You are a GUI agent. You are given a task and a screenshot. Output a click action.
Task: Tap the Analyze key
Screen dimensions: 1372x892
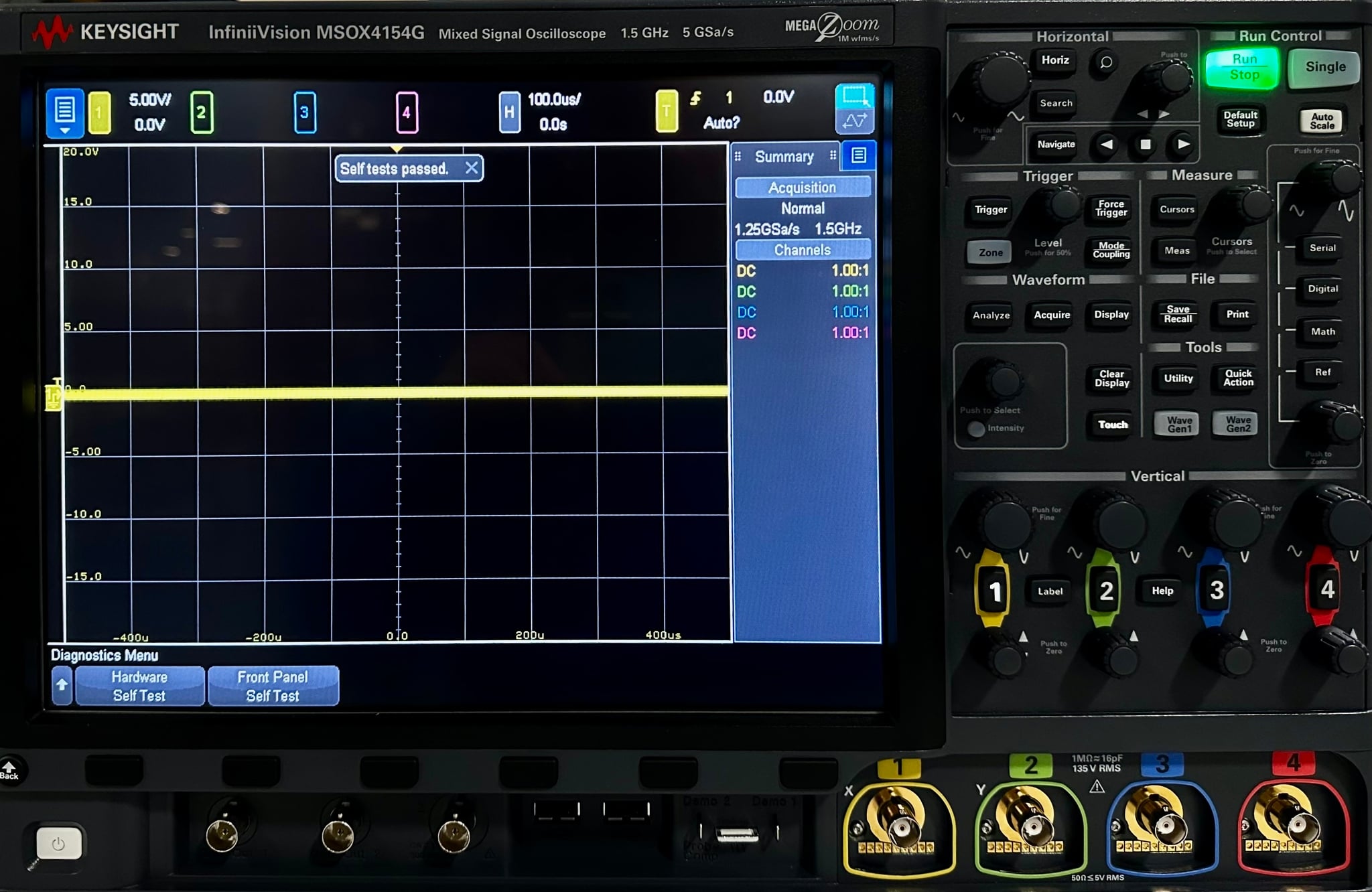(x=991, y=315)
